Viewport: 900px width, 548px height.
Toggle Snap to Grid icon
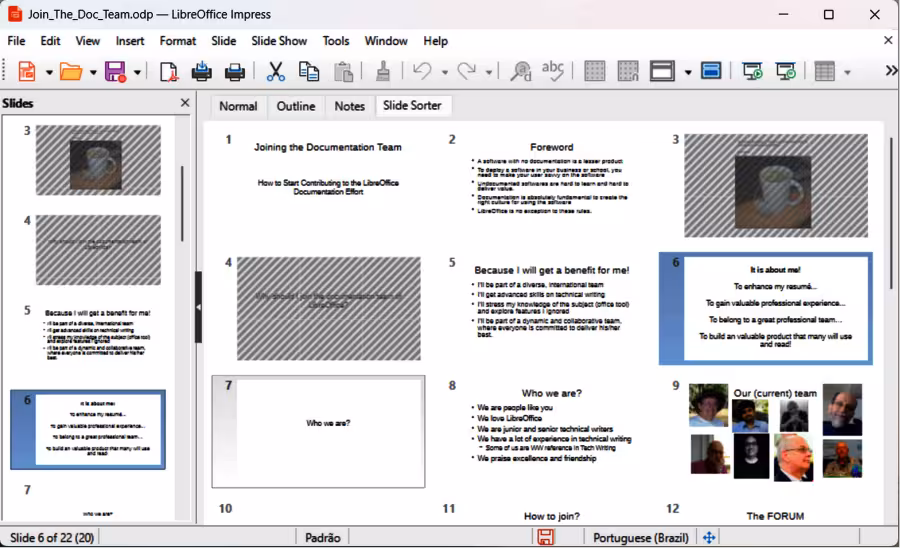(628, 72)
